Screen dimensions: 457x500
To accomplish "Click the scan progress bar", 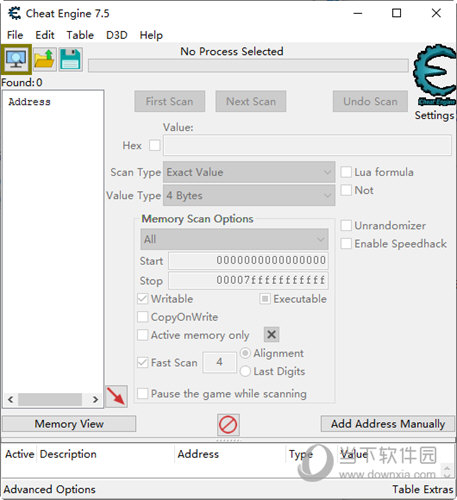I will (x=248, y=65).
